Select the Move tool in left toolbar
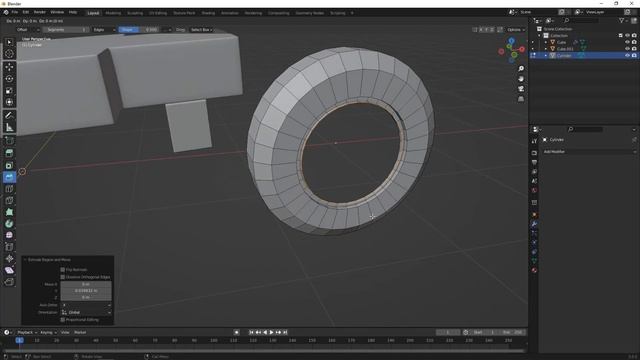 coord(9,67)
